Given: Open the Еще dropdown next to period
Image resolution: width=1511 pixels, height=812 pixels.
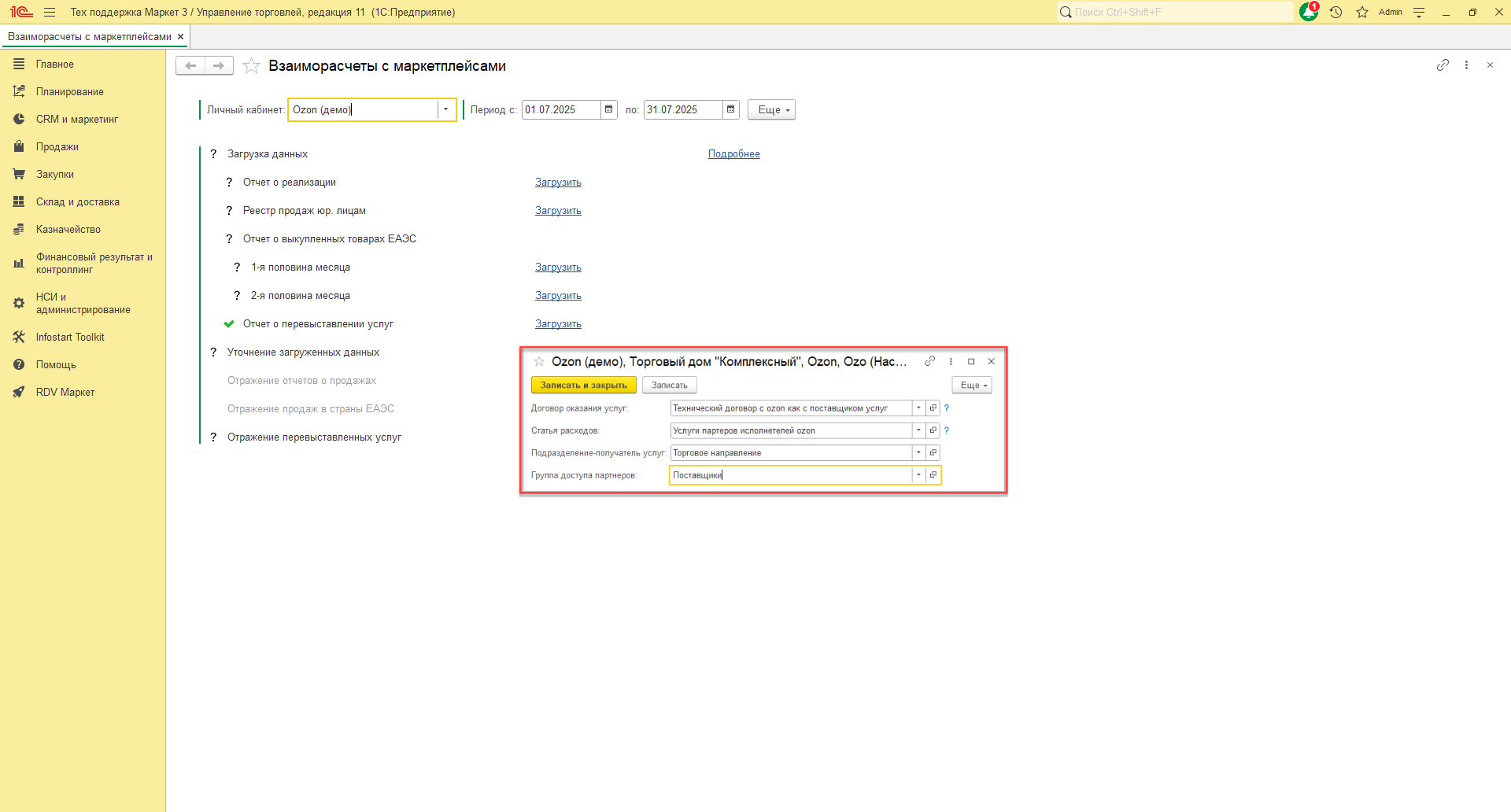Looking at the screenshot, I should [771, 110].
